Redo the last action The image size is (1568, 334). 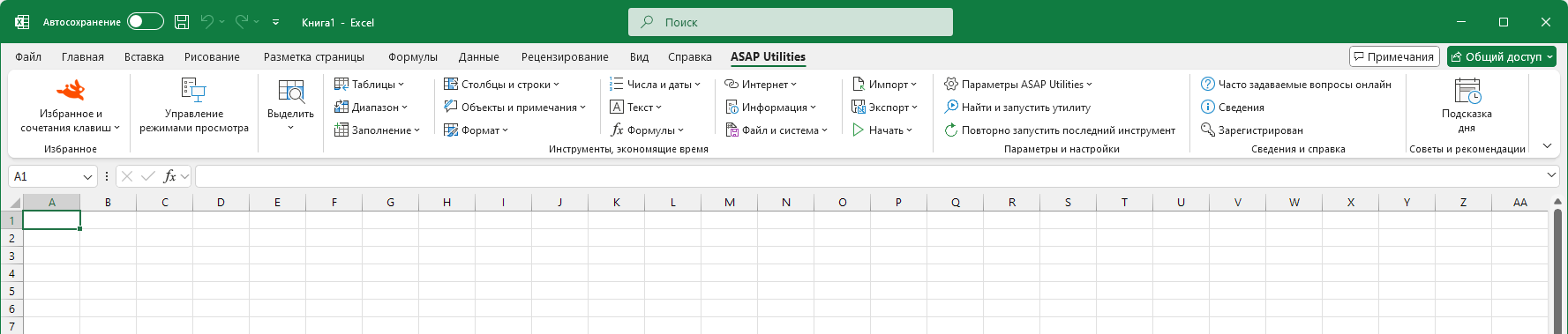[241, 22]
